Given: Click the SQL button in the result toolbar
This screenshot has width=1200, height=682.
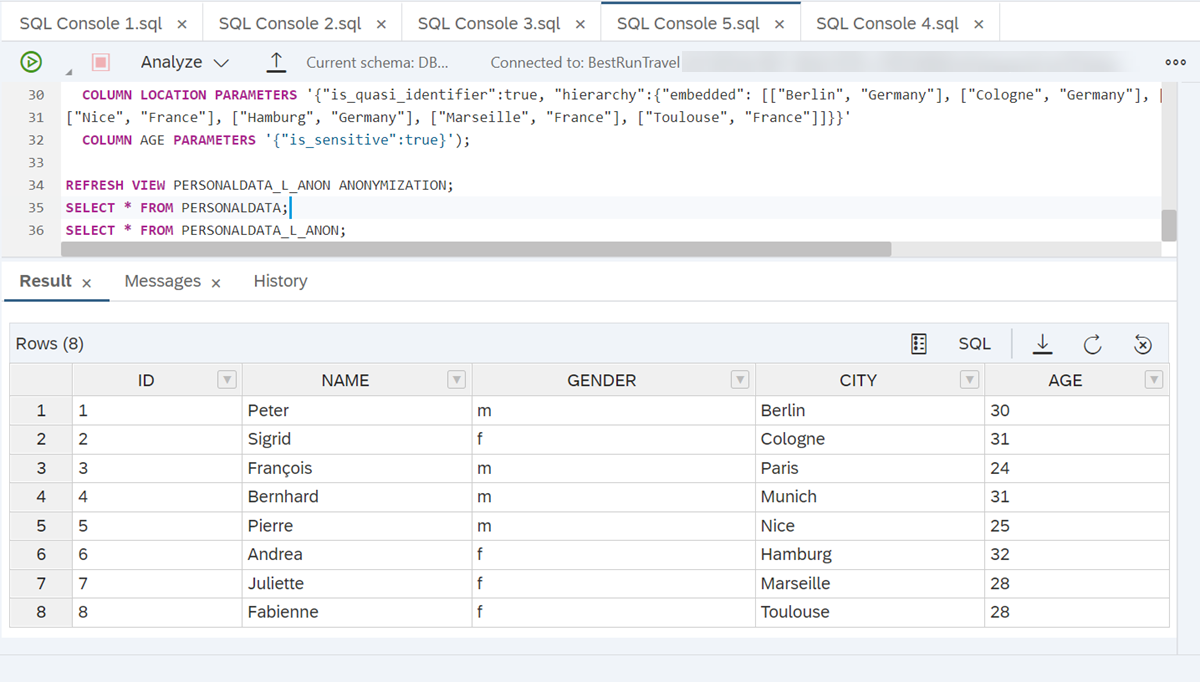Looking at the screenshot, I should tap(974, 344).
